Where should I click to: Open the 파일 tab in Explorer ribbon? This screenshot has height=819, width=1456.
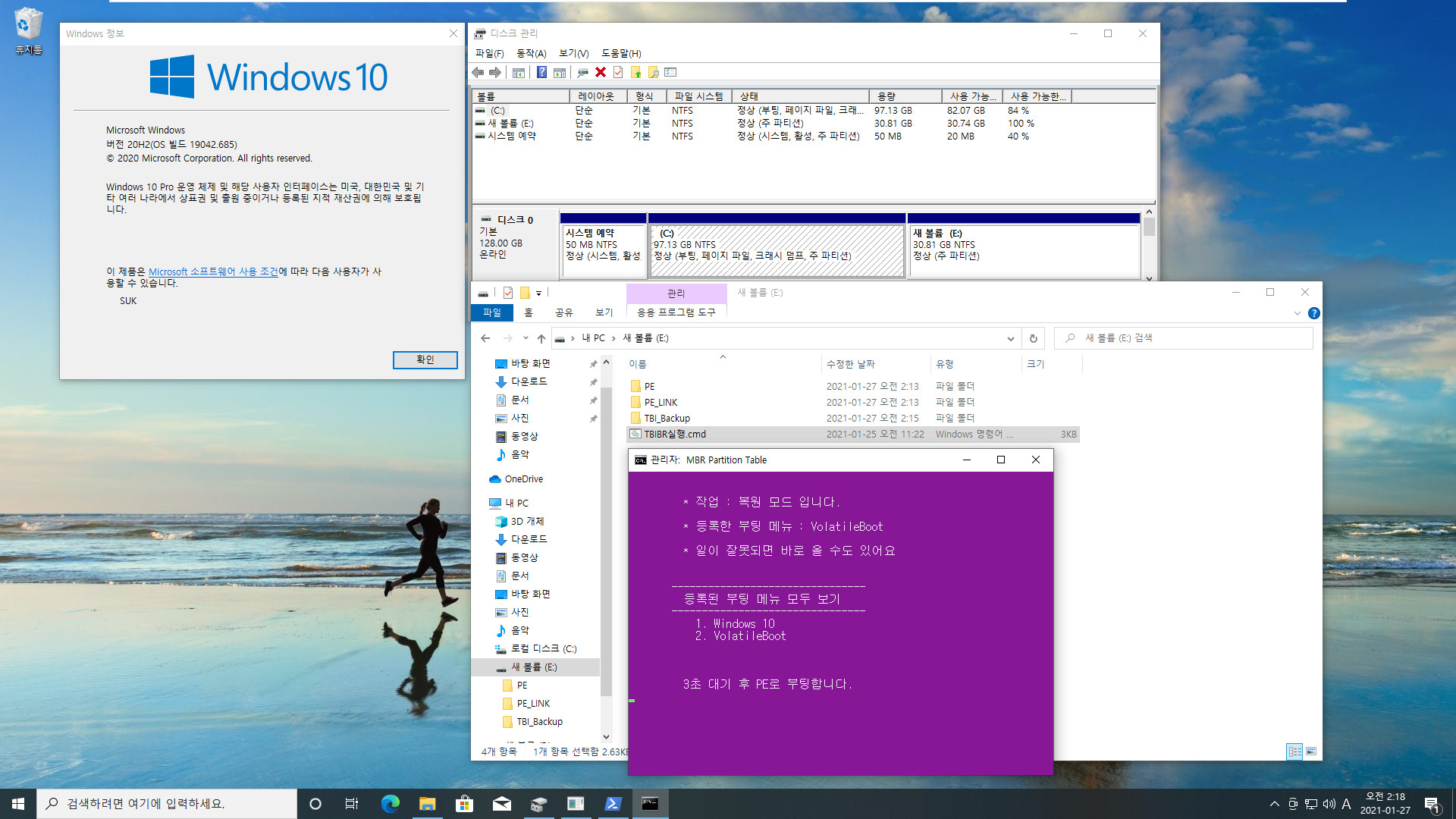[x=492, y=312]
